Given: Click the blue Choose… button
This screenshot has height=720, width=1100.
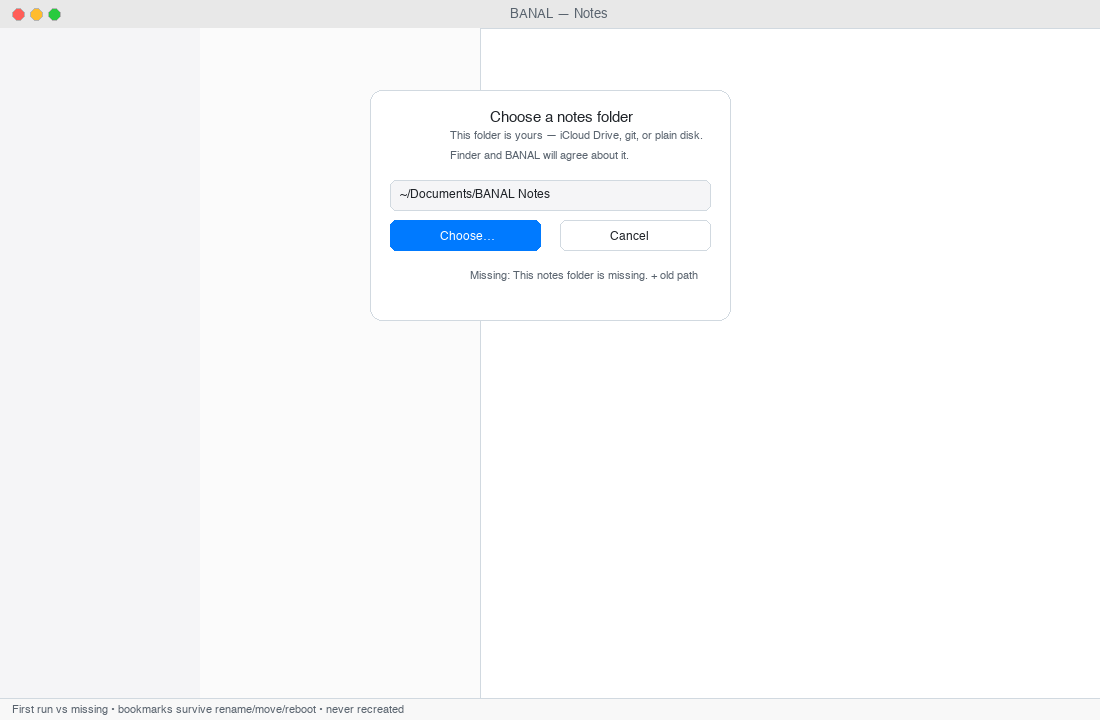Looking at the screenshot, I should coord(465,236).
